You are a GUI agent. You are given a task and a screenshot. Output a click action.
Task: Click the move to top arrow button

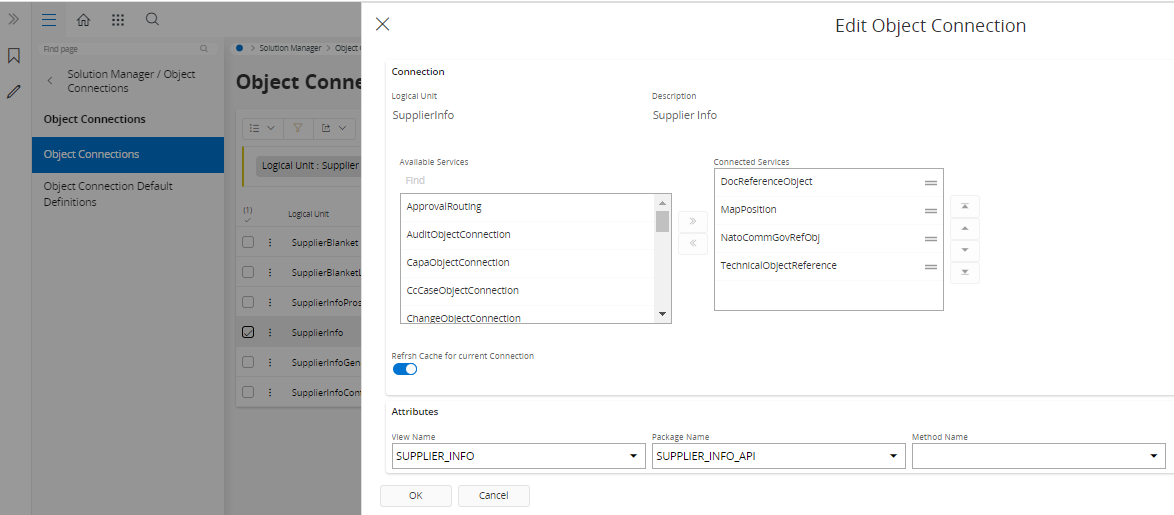click(964, 206)
